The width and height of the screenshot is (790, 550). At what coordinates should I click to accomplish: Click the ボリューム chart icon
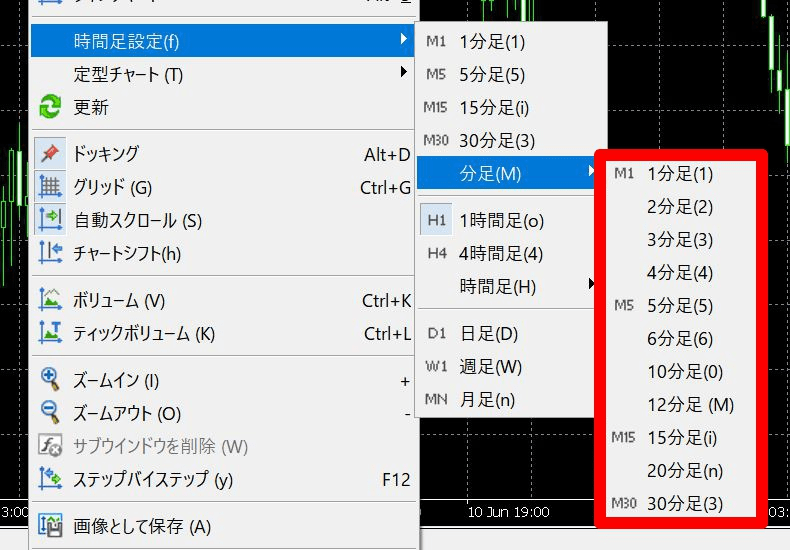pyautogui.click(x=50, y=300)
